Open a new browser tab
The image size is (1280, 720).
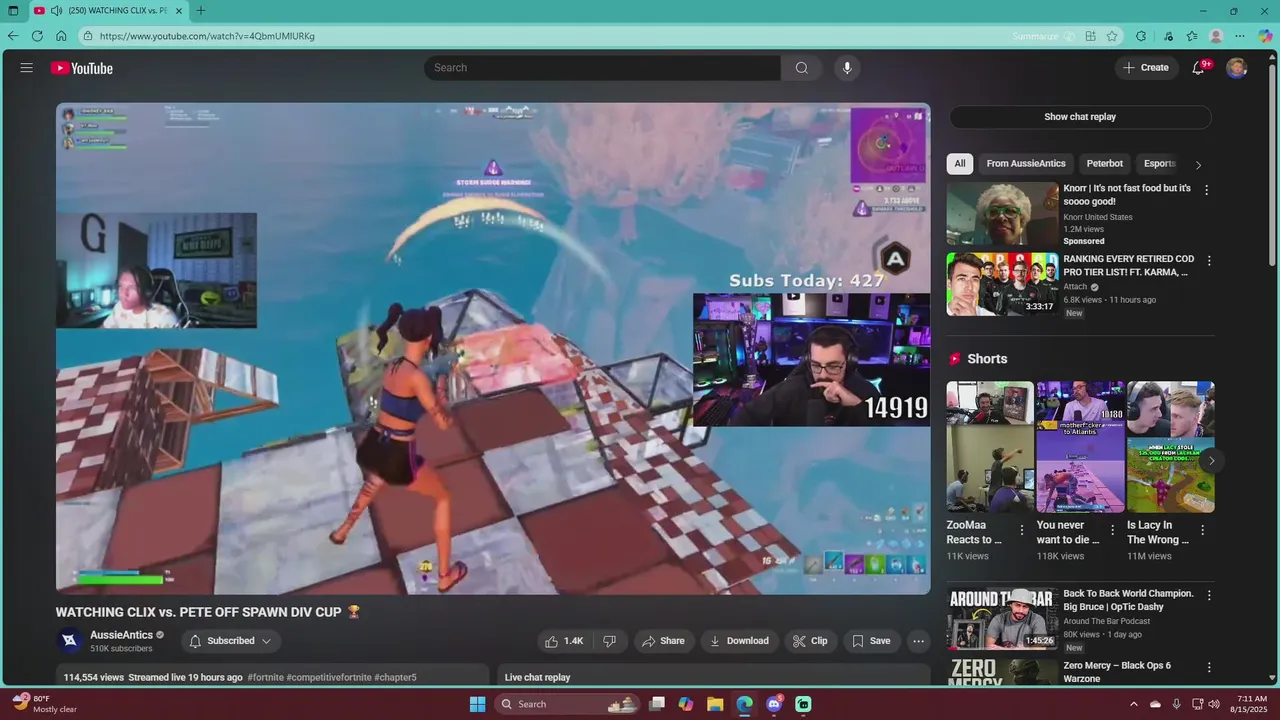click(x=201, y=11)
